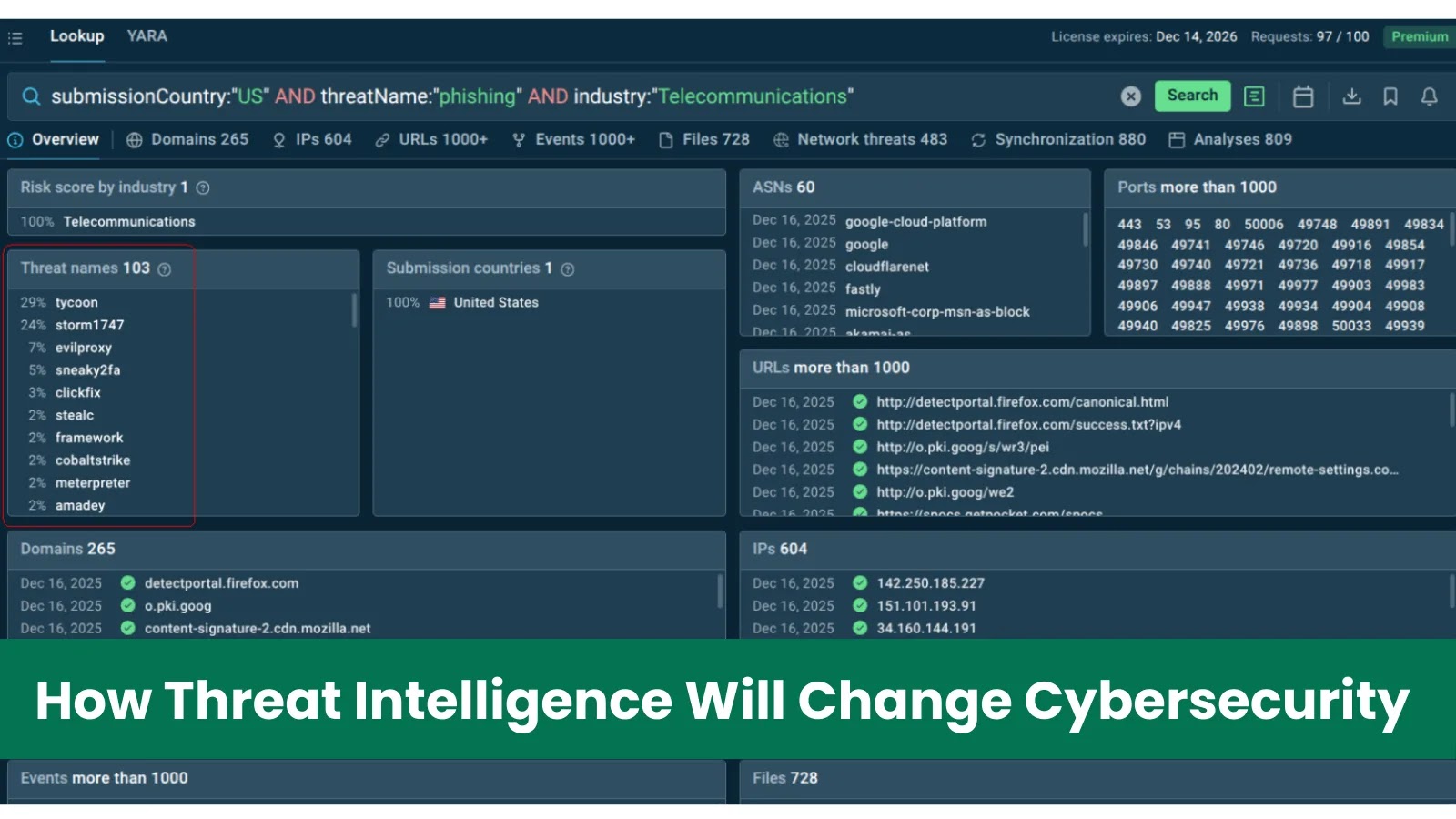The width and height of the screenshot is (1456, 819).
Task: Click the info tooltip beside Threat names
Action: [x=164, y=268]
